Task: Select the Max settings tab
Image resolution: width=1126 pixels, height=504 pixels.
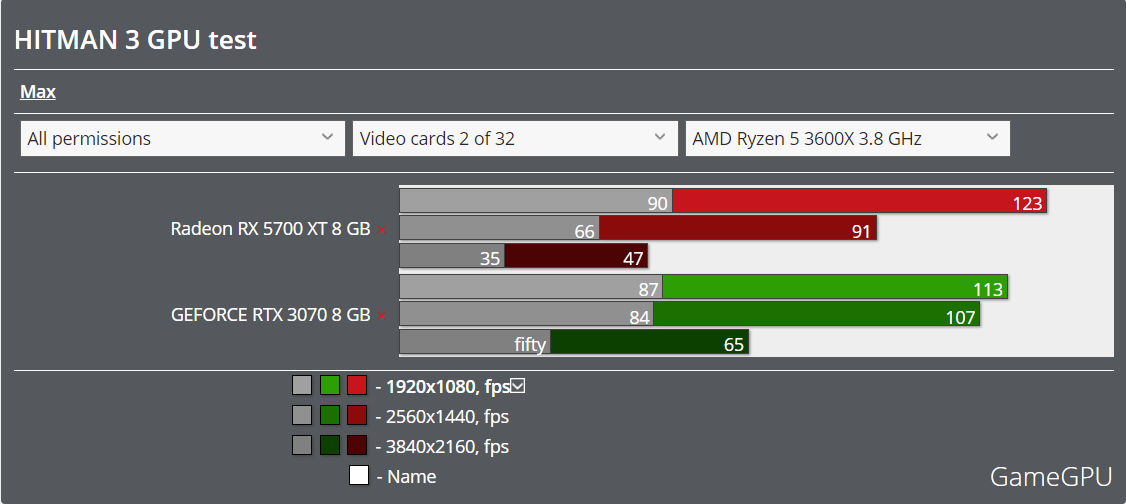Action: 38,92
